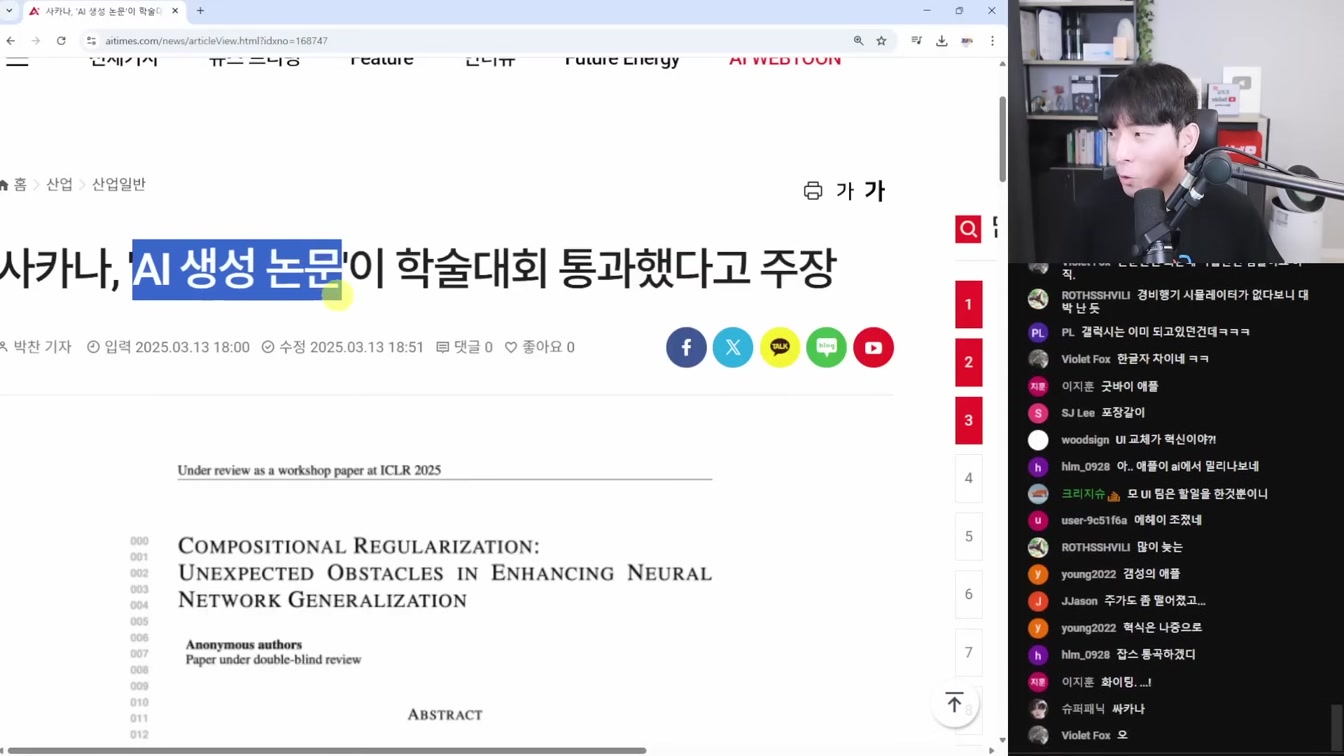Open the hamburger site menu
This screenshot has width=1344, height=756.
pos(17,62)
